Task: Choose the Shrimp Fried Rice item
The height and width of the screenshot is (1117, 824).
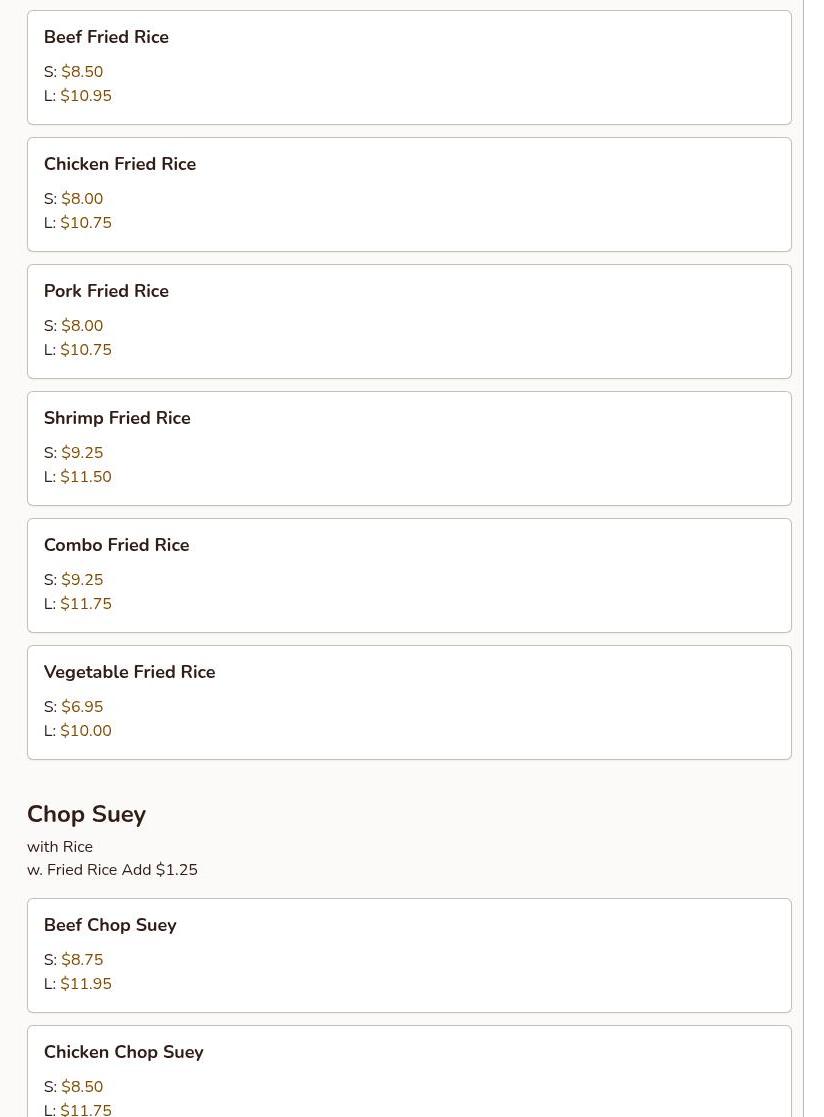Action: point(117,418)
